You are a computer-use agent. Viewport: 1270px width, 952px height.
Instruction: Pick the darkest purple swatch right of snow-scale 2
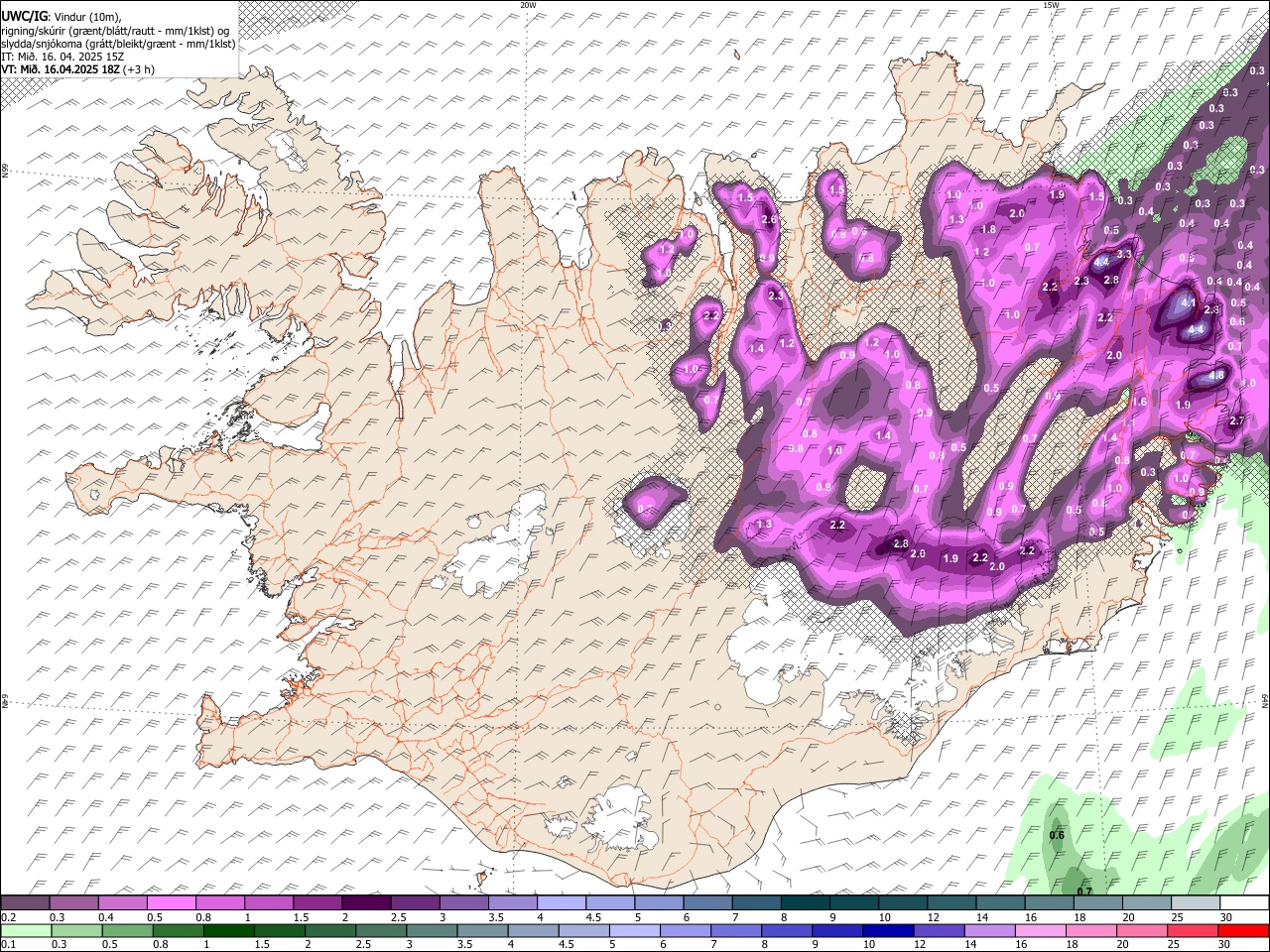pos(366,903)
